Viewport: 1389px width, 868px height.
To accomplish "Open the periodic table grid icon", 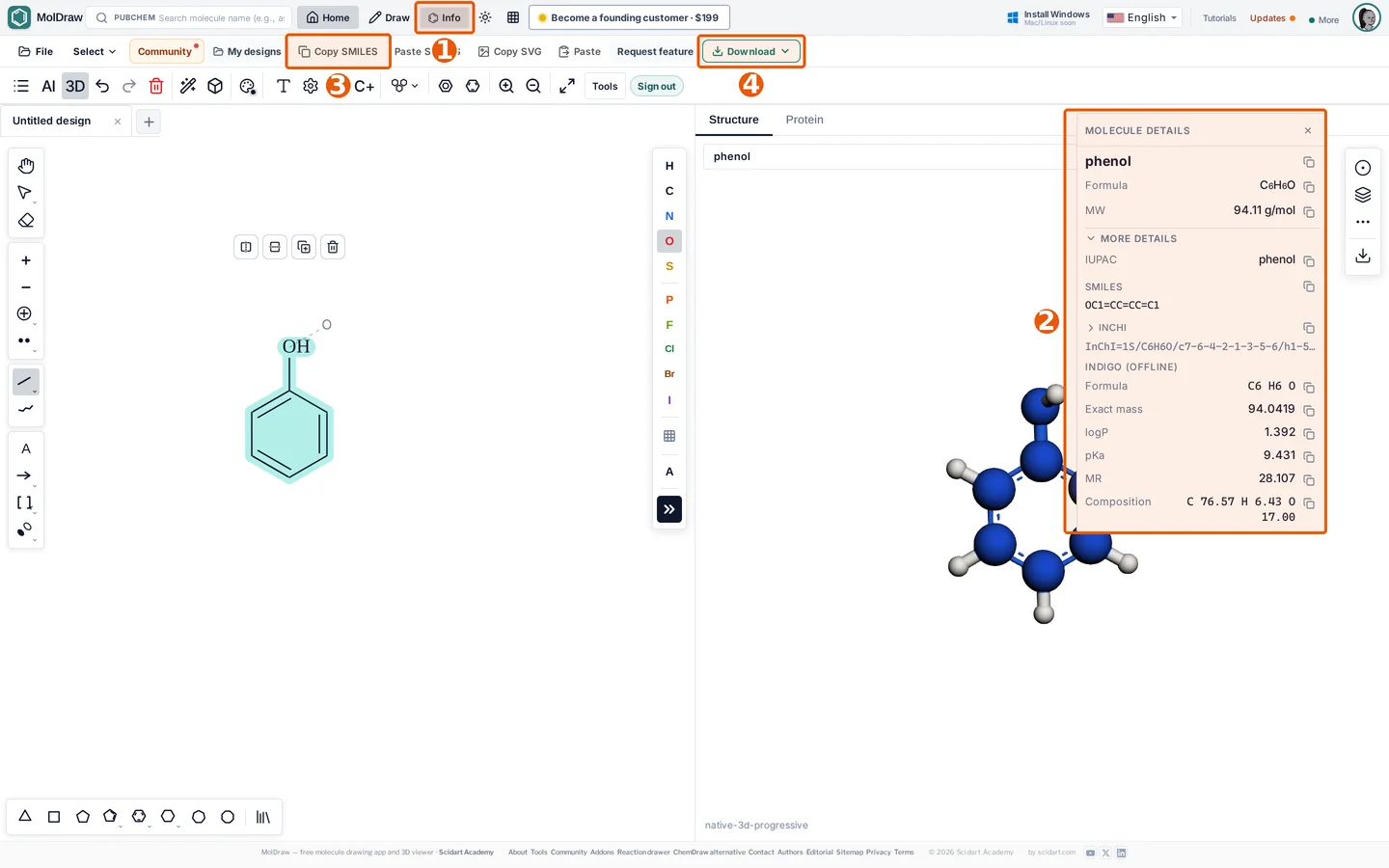I will coord(669,436).
